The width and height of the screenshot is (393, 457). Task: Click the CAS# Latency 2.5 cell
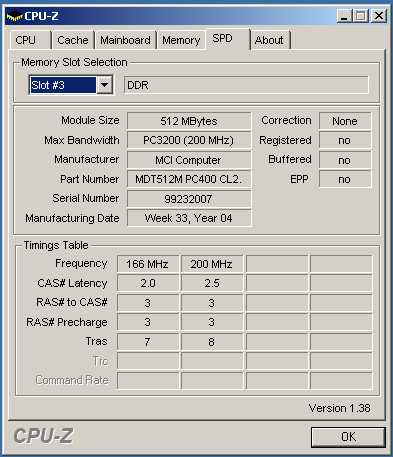[x=211, y=283]
